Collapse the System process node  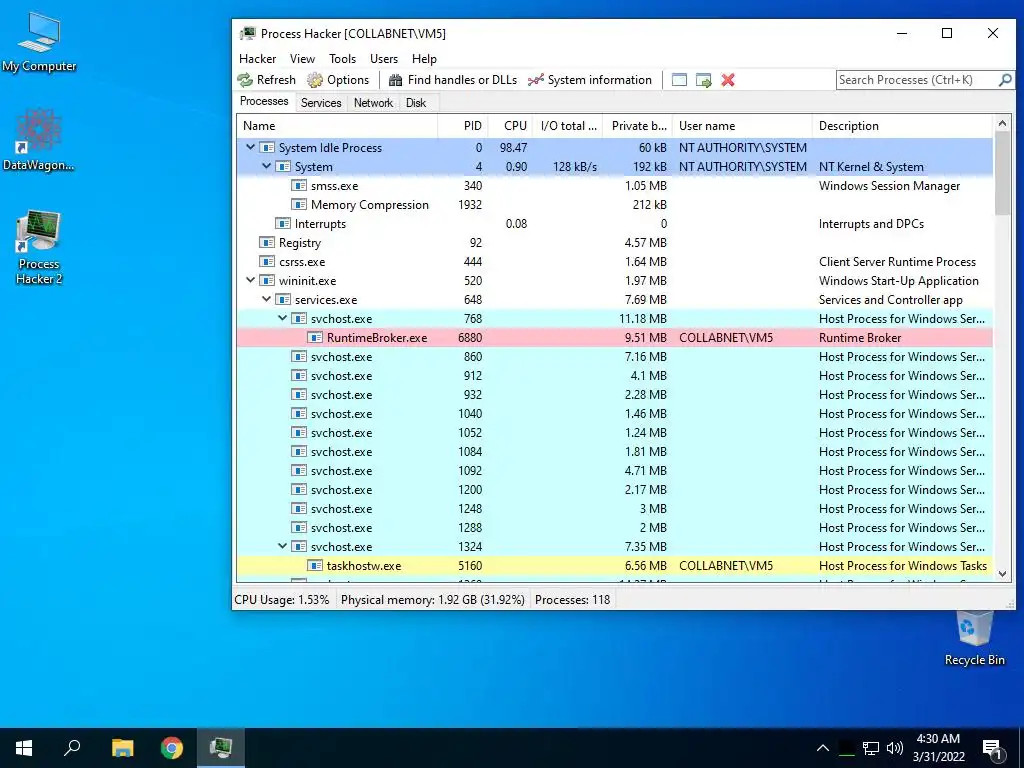(x=266, y=167)
